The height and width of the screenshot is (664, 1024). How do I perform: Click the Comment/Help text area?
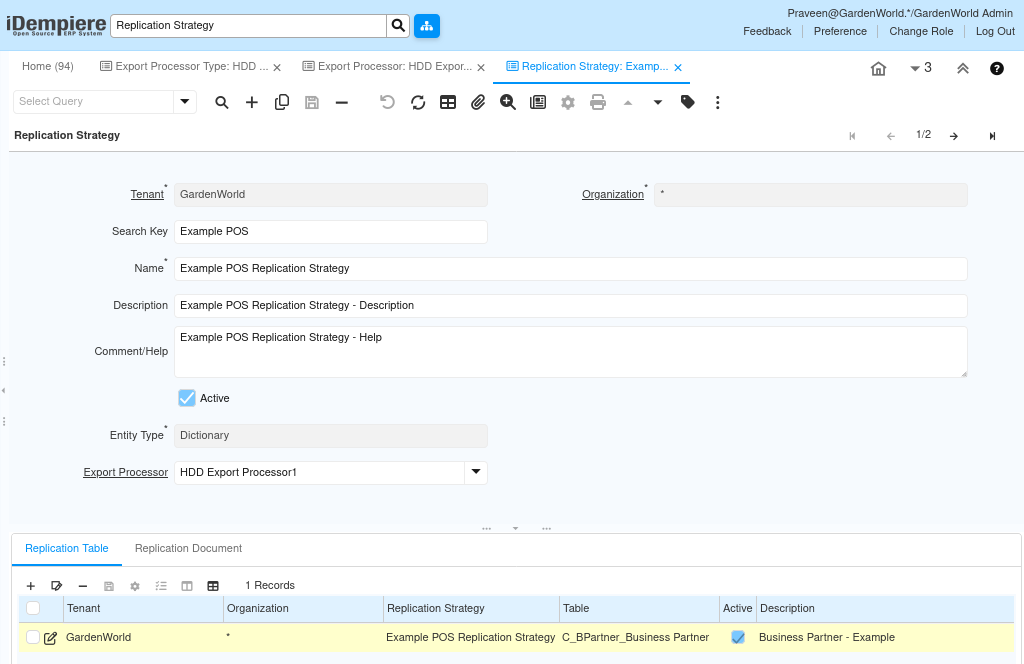570,352
